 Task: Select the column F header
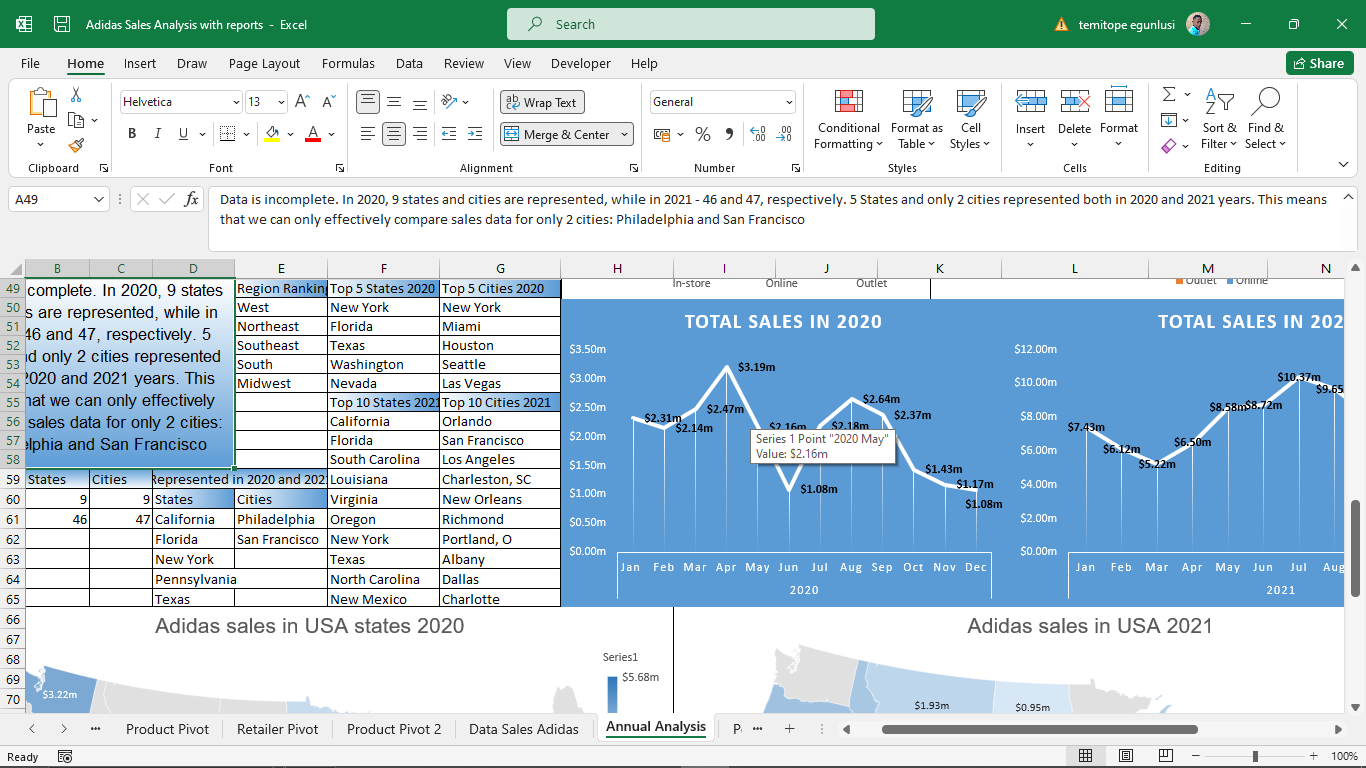383,268
